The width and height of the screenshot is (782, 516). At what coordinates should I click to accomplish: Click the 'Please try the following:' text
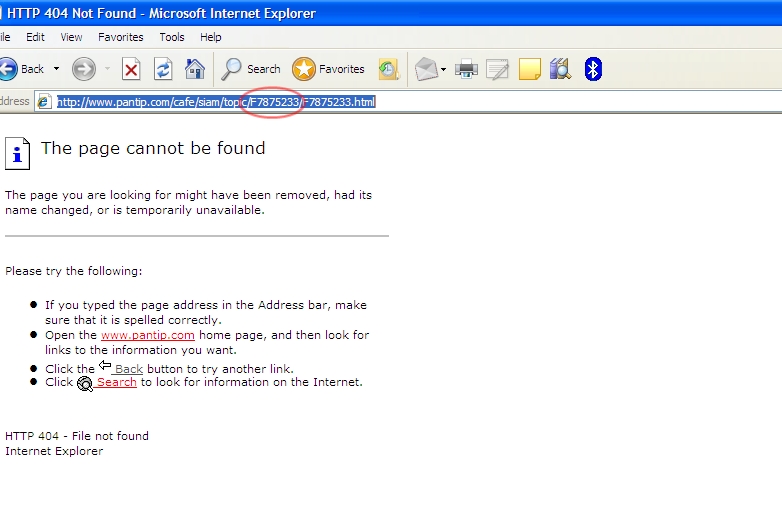click(x=74, y=271)
